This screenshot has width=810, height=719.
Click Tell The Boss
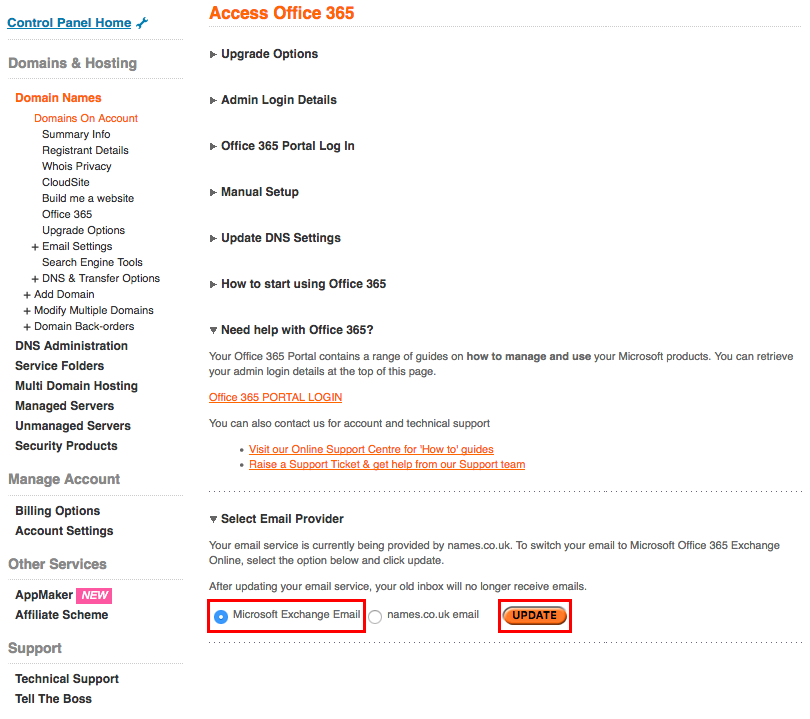(x=53, y=699)
